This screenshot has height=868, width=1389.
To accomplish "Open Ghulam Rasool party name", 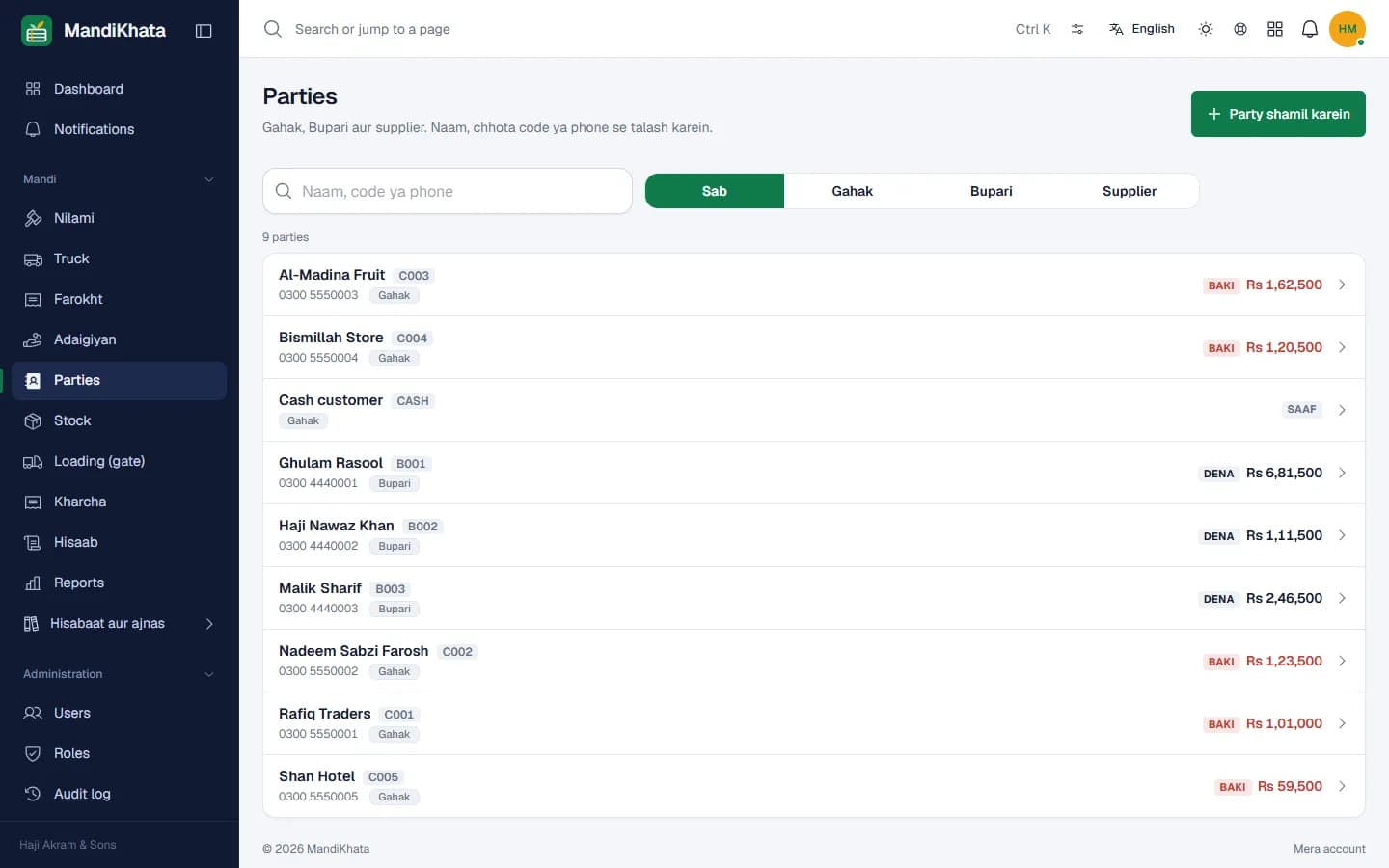I will click(x=331, y=463).
